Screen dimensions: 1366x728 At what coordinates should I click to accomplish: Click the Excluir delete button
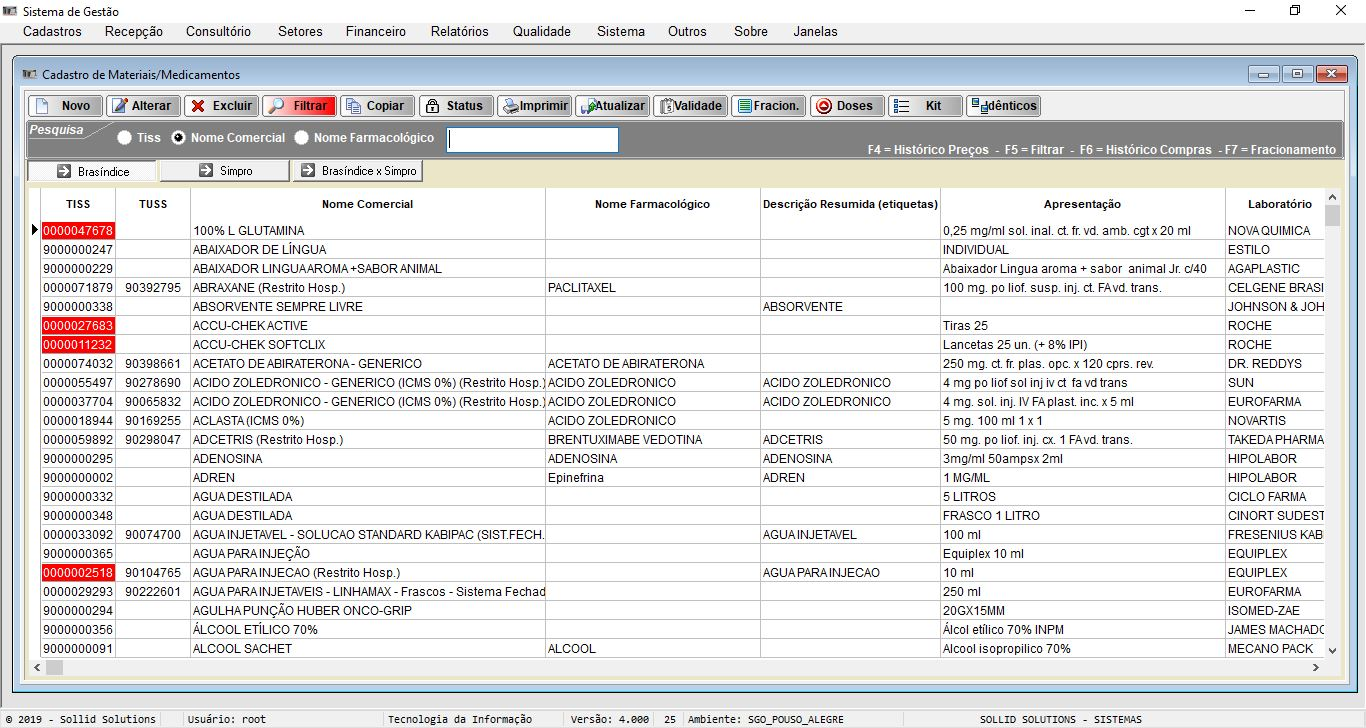click(220, 106)
